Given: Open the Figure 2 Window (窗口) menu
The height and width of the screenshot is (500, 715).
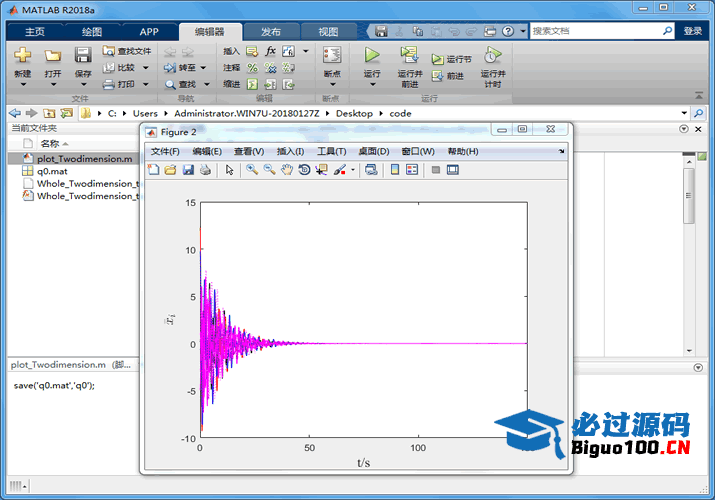Looking at the screenshot, I should pos(418,151).
